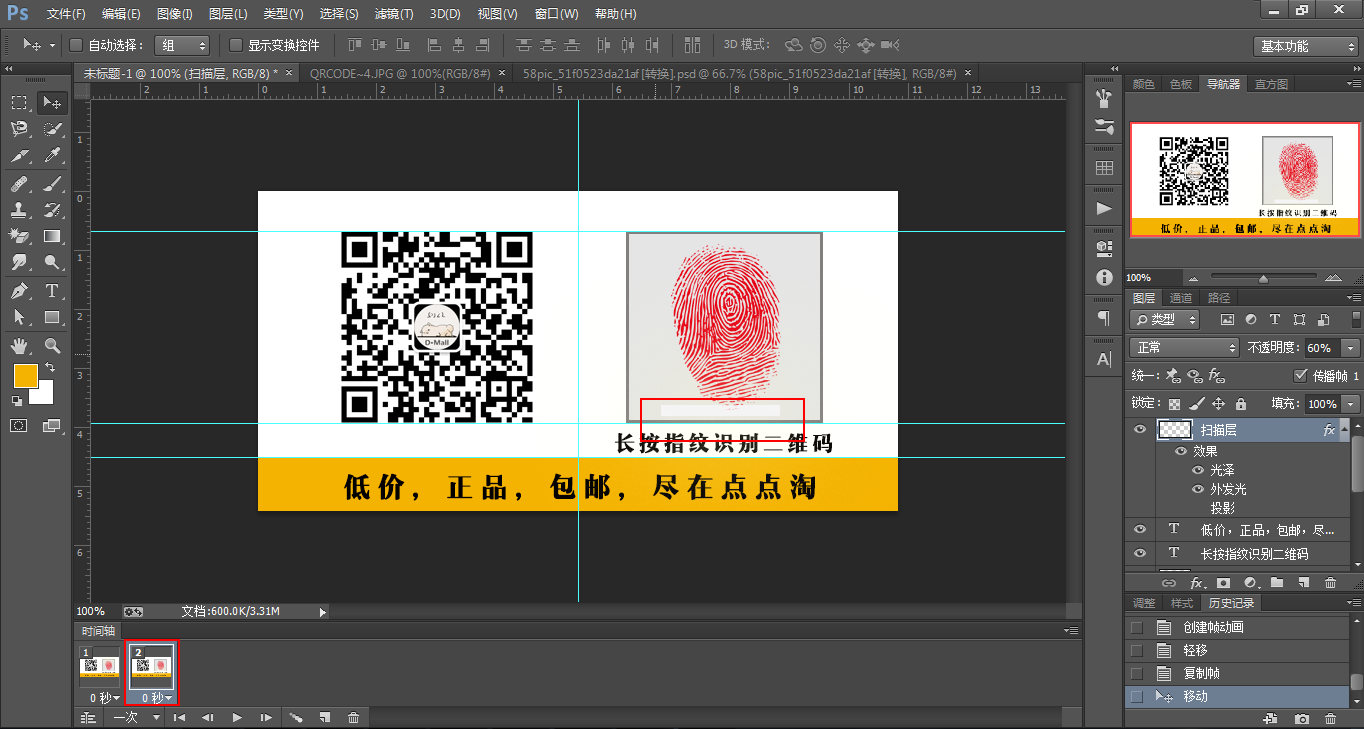Hide the 外发光 effect

[x=1198, y=489]
